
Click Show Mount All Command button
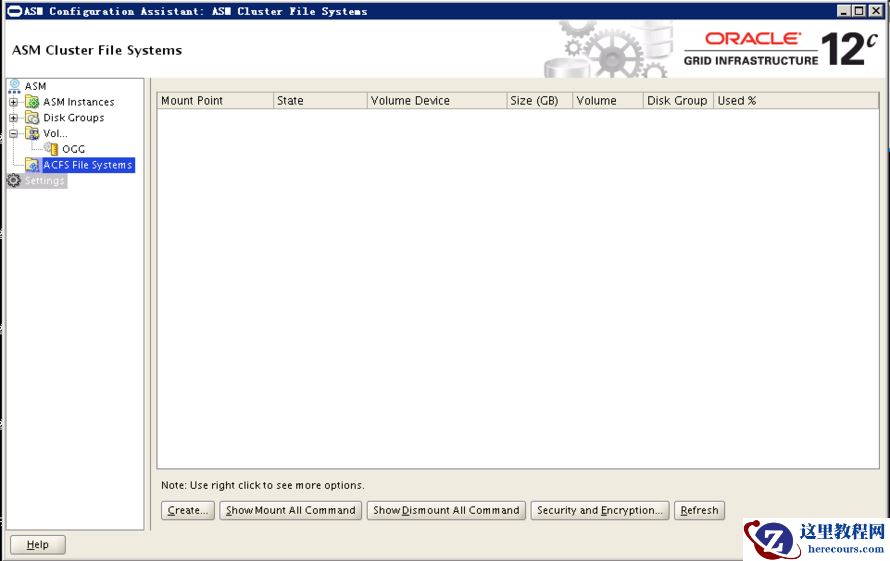(x=291, y=510)
